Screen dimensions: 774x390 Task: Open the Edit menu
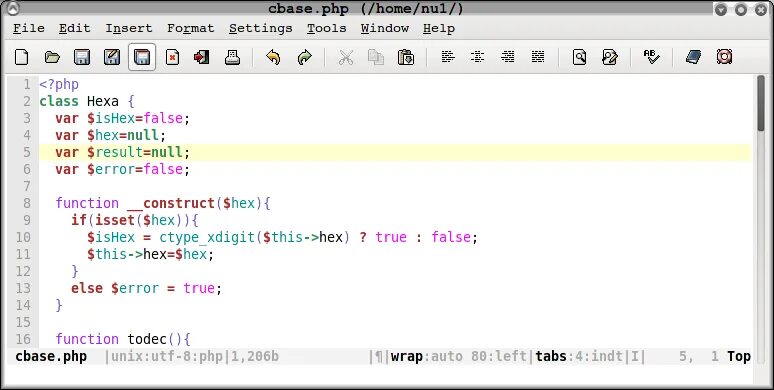point(75,29)
